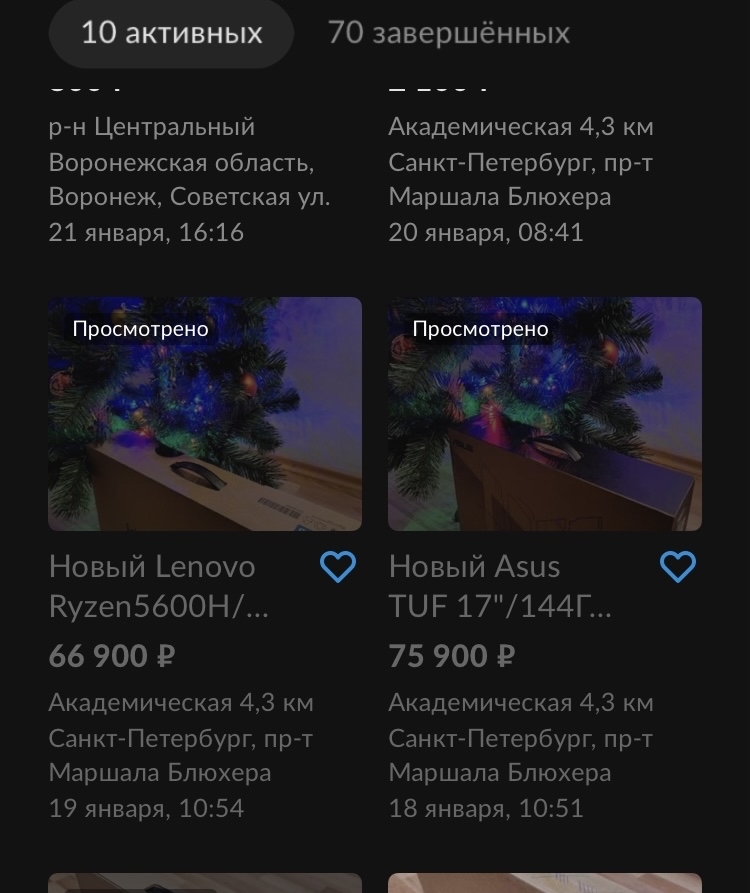750x893 pixels.
Task: Open listing dated 20 января, 08:41
Action: [486, 233]
